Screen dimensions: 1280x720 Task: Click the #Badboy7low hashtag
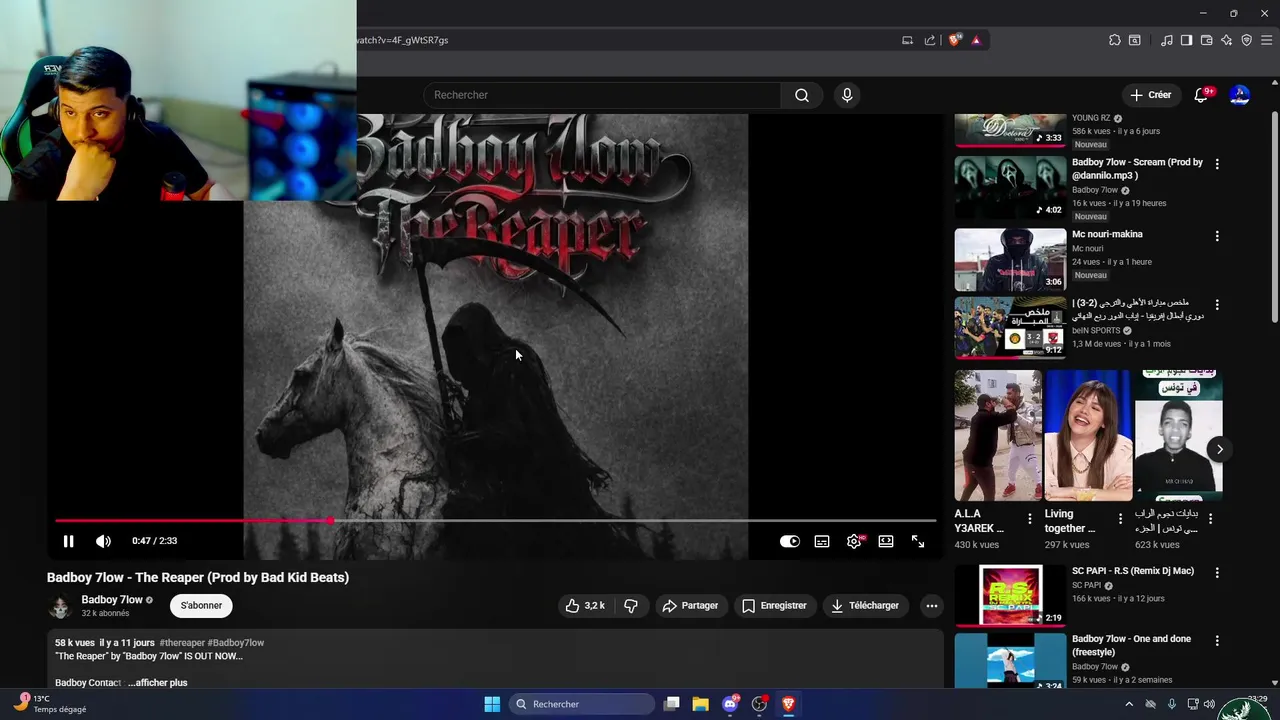pyautogui.click(x=236, y=643)
